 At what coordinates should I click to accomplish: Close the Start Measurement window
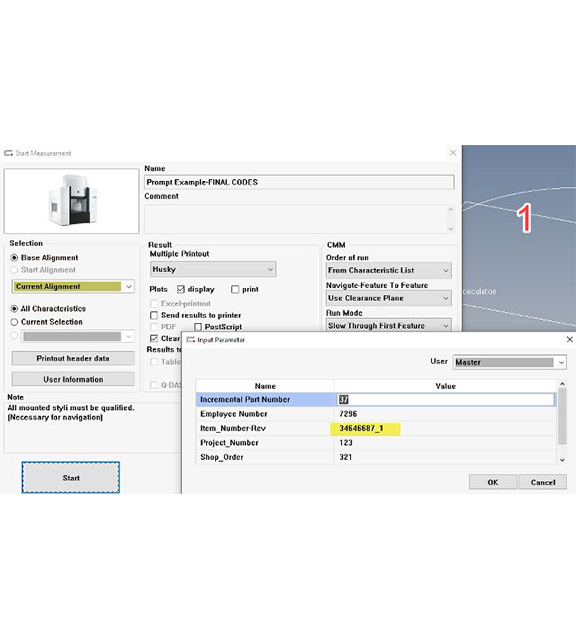[x=453, y=153]
